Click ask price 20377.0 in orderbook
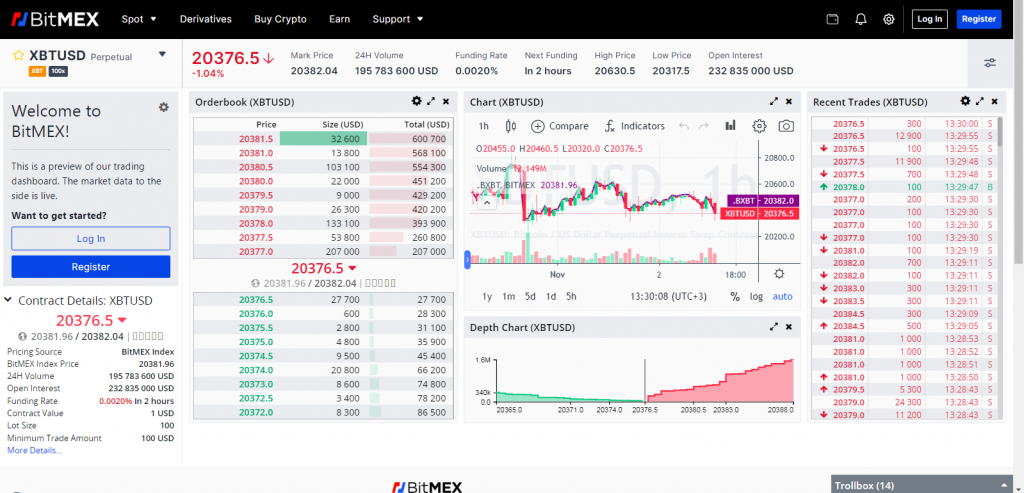The image size is (1024, 493). pos(256,251)
